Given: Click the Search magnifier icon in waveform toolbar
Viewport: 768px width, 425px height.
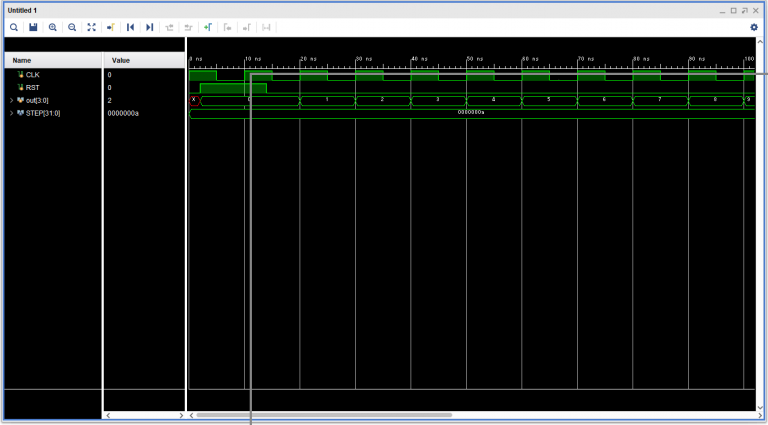Looking at the screenshot, I should pos(14,27).
